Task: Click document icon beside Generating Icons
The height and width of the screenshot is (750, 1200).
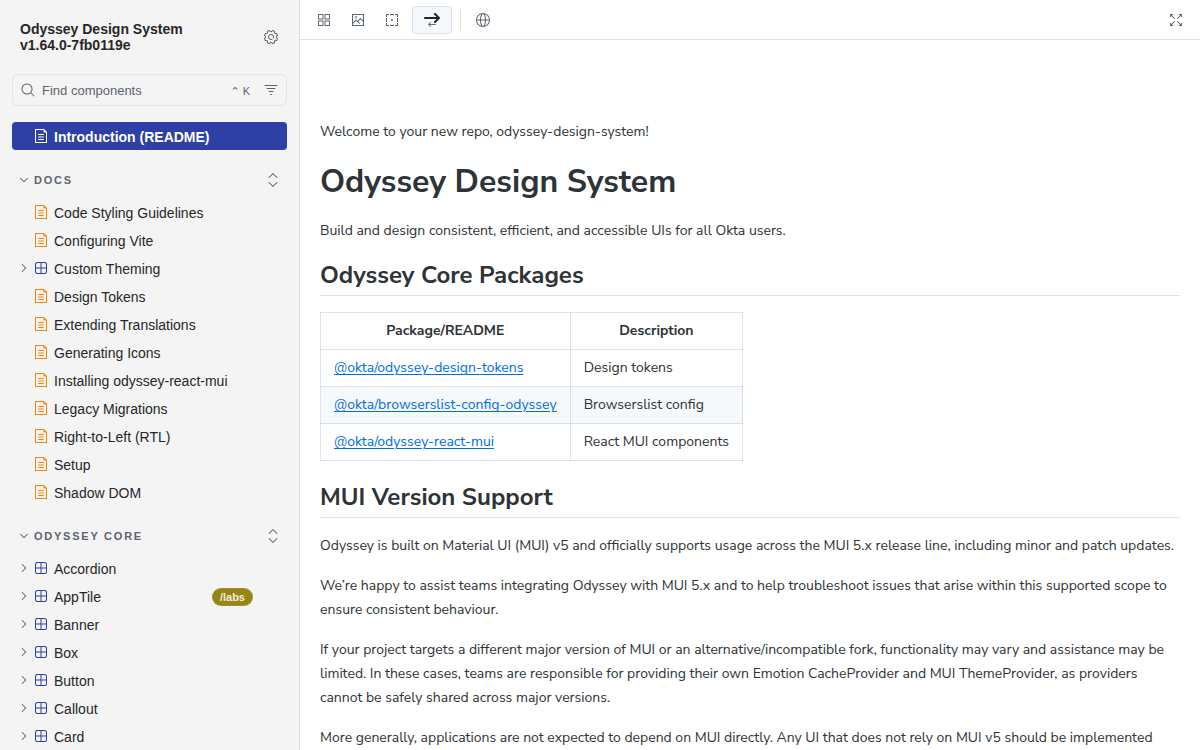Action: click(41, 353)
